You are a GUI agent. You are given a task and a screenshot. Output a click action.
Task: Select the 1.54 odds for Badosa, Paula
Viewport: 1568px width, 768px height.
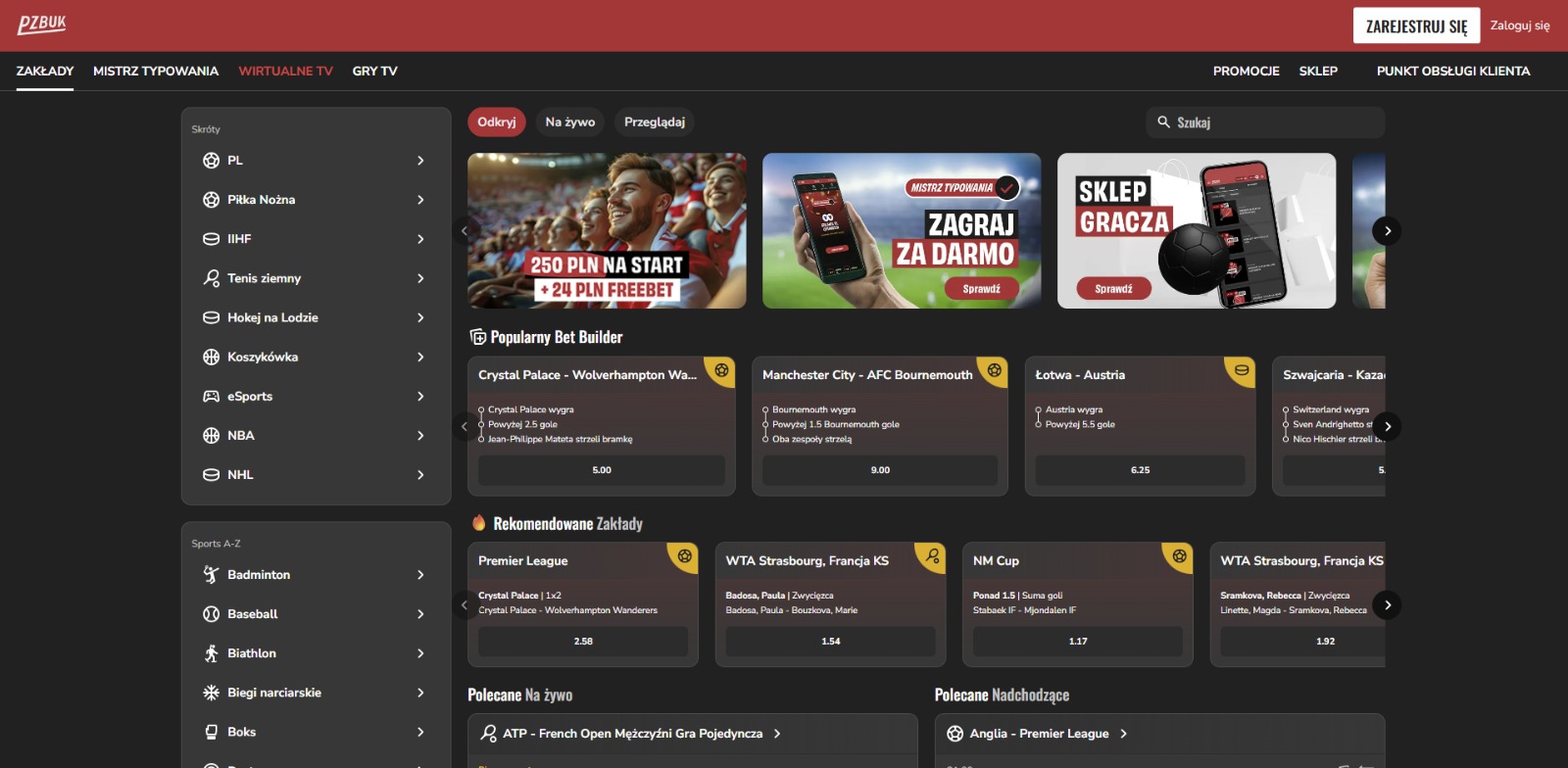[830, 642]
